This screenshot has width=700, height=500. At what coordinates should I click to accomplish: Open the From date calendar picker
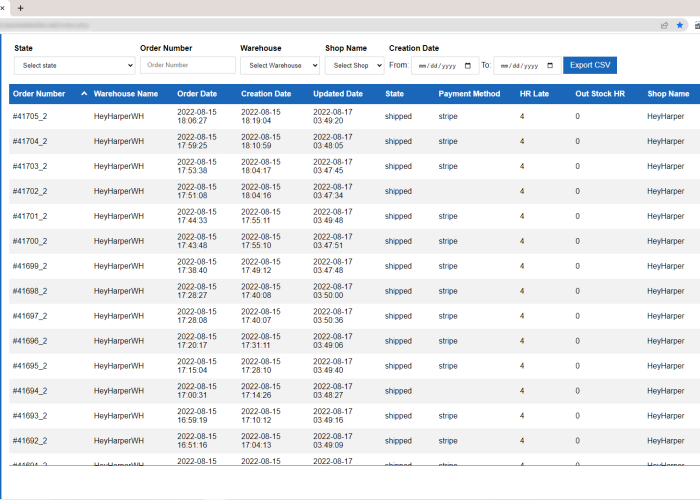pyautogui.click(x=468, y=66)
